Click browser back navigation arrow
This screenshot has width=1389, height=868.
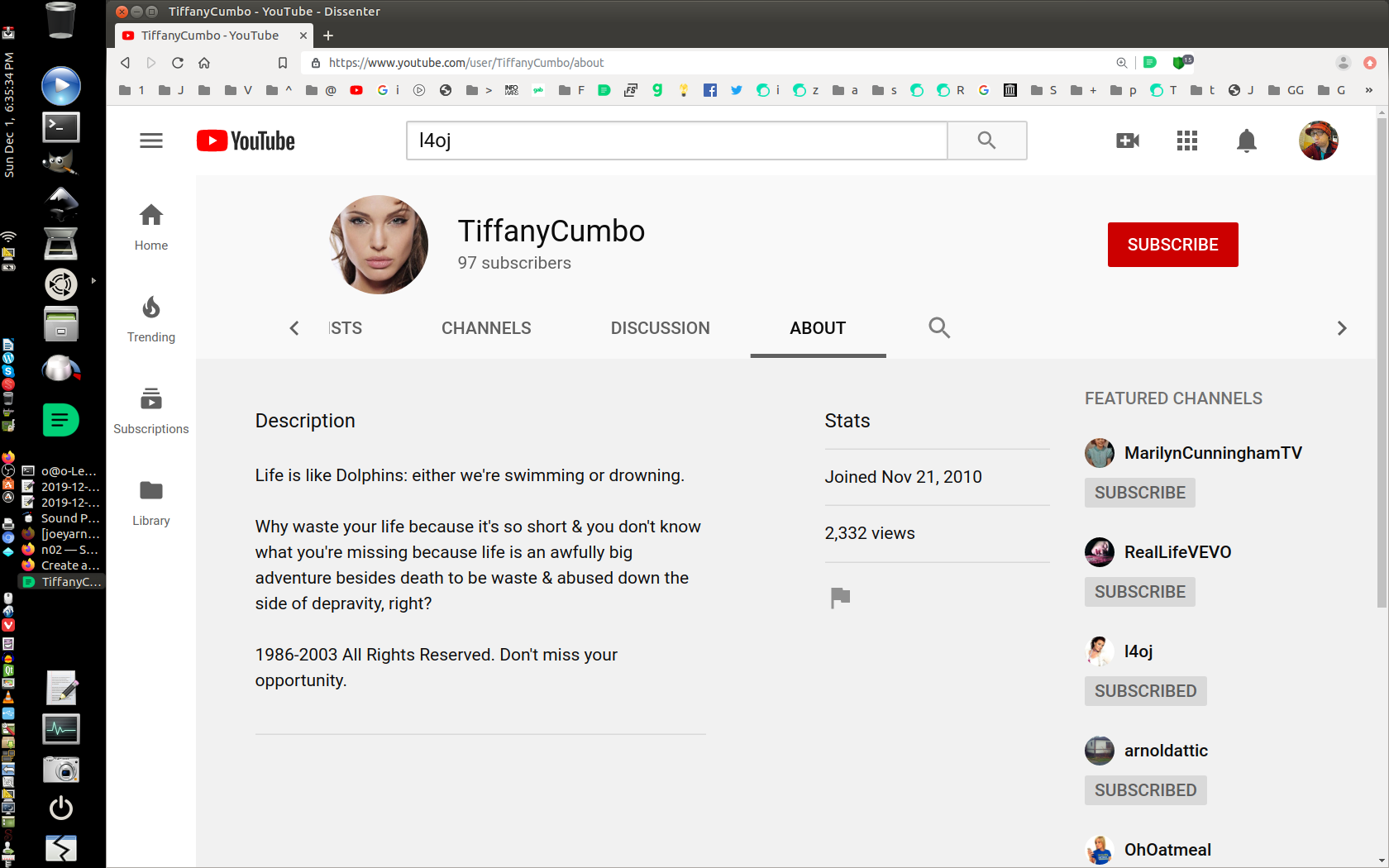coord(125,63)
